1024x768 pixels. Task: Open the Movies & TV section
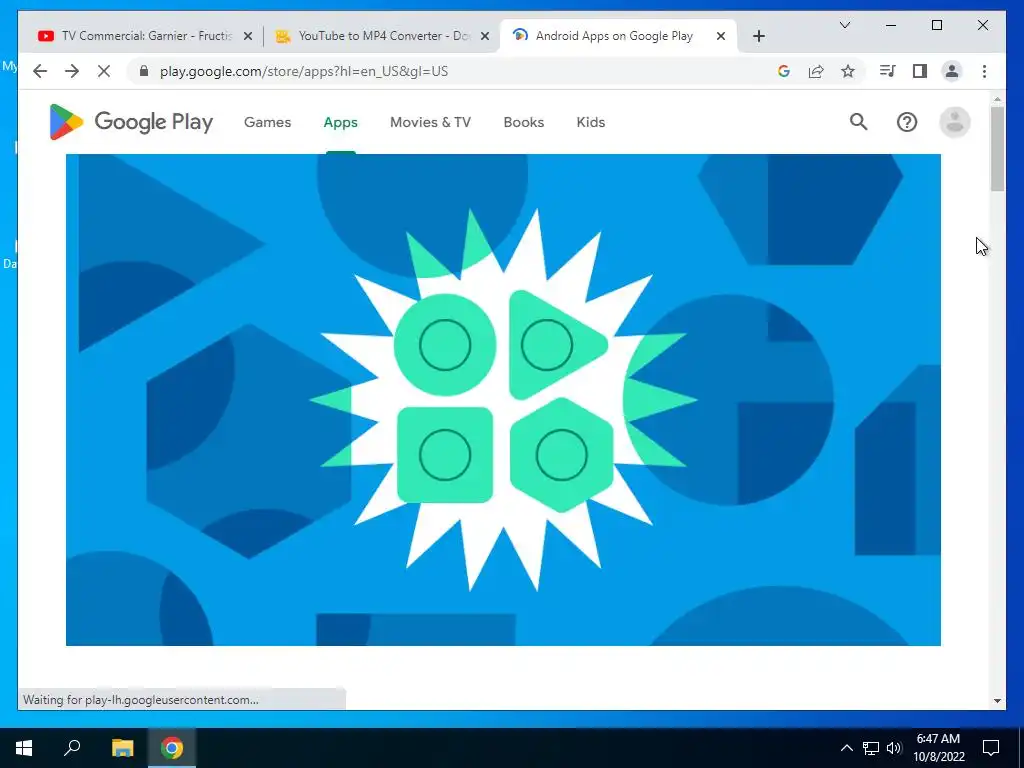click(430, 122)
